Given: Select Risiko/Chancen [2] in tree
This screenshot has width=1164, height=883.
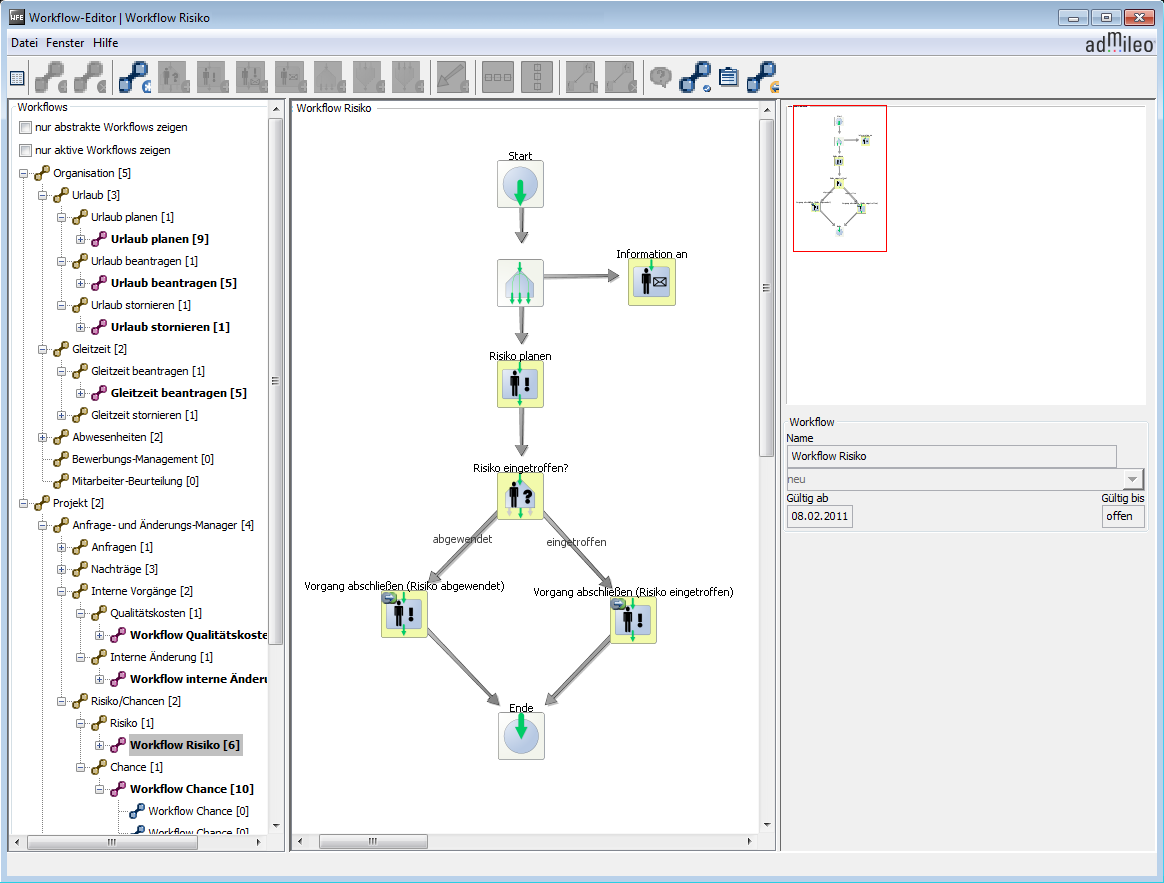Looking at the screenshot, I should (x=136, y=701).
